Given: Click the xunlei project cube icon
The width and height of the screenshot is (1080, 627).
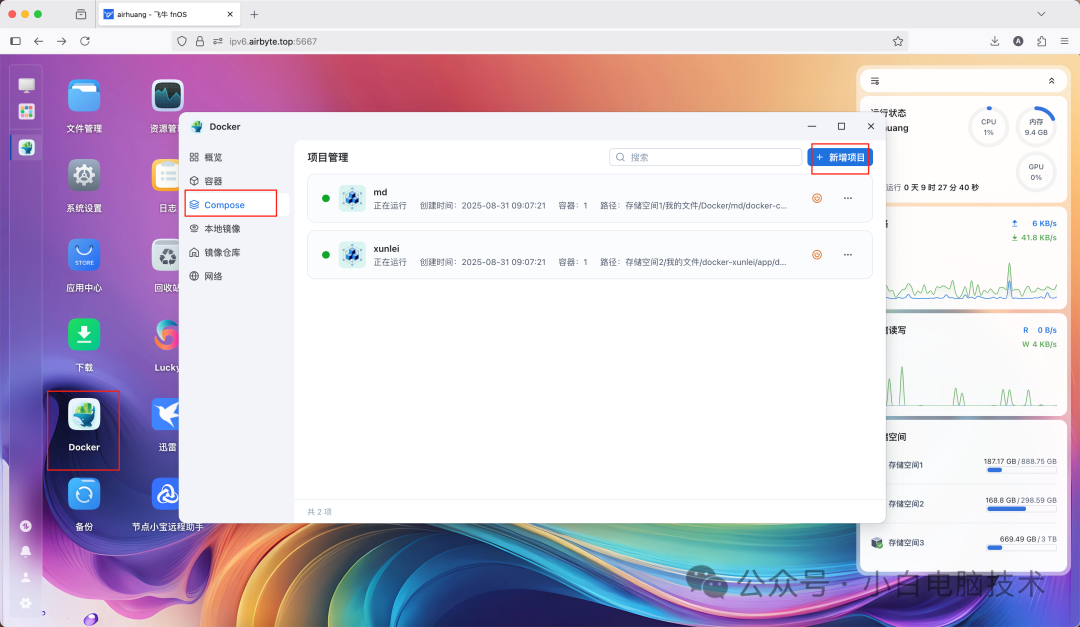Looking at the screenshot, I should [352, 255].
